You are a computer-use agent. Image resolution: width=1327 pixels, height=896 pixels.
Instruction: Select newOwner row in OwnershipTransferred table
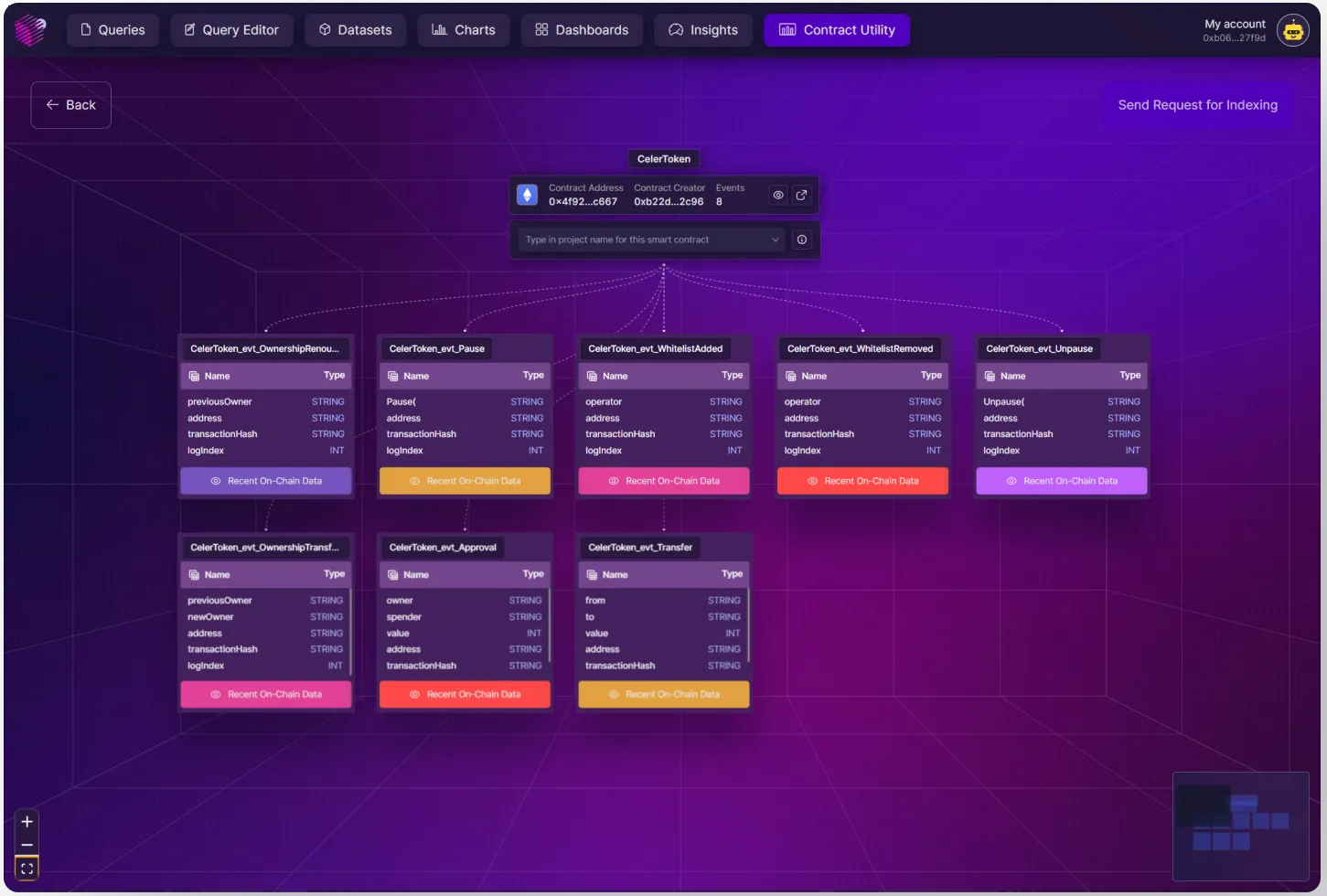point(265,617)
